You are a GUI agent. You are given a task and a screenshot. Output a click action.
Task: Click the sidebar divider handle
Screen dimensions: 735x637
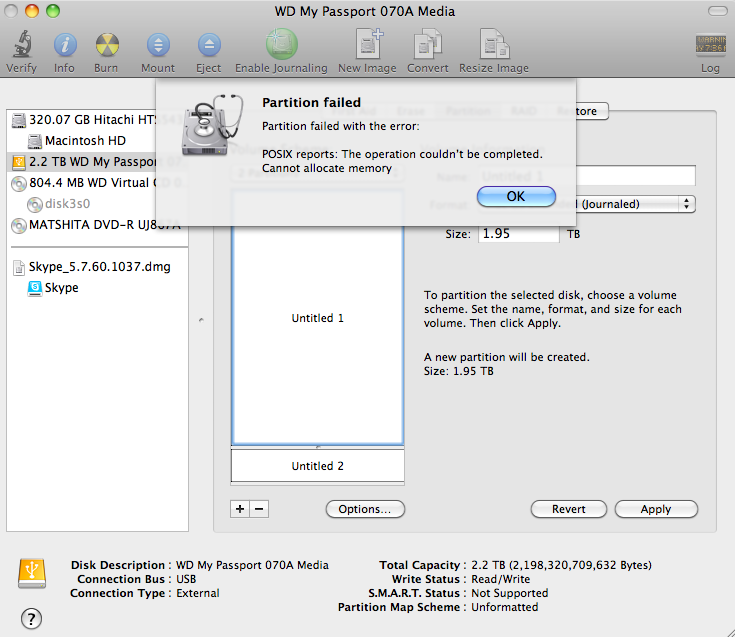coord(201,320)
